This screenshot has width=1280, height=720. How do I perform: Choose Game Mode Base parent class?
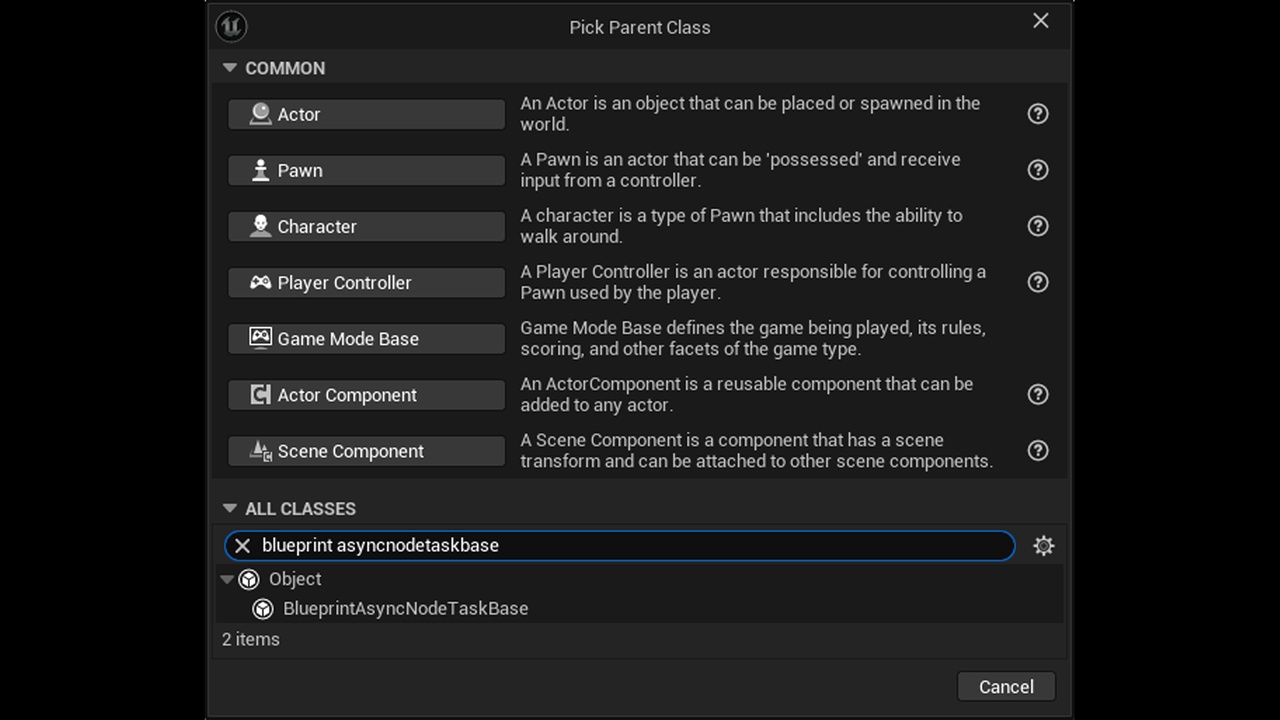[x=366, y=338]
